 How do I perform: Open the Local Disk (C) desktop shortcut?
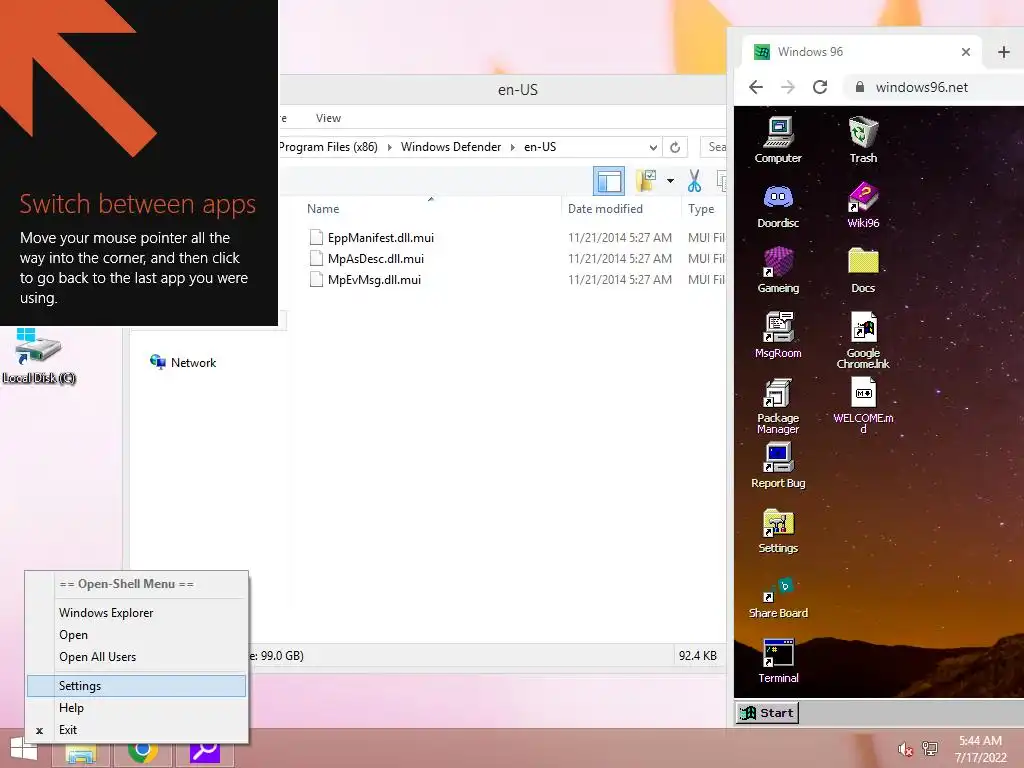[x=39, y=356]
